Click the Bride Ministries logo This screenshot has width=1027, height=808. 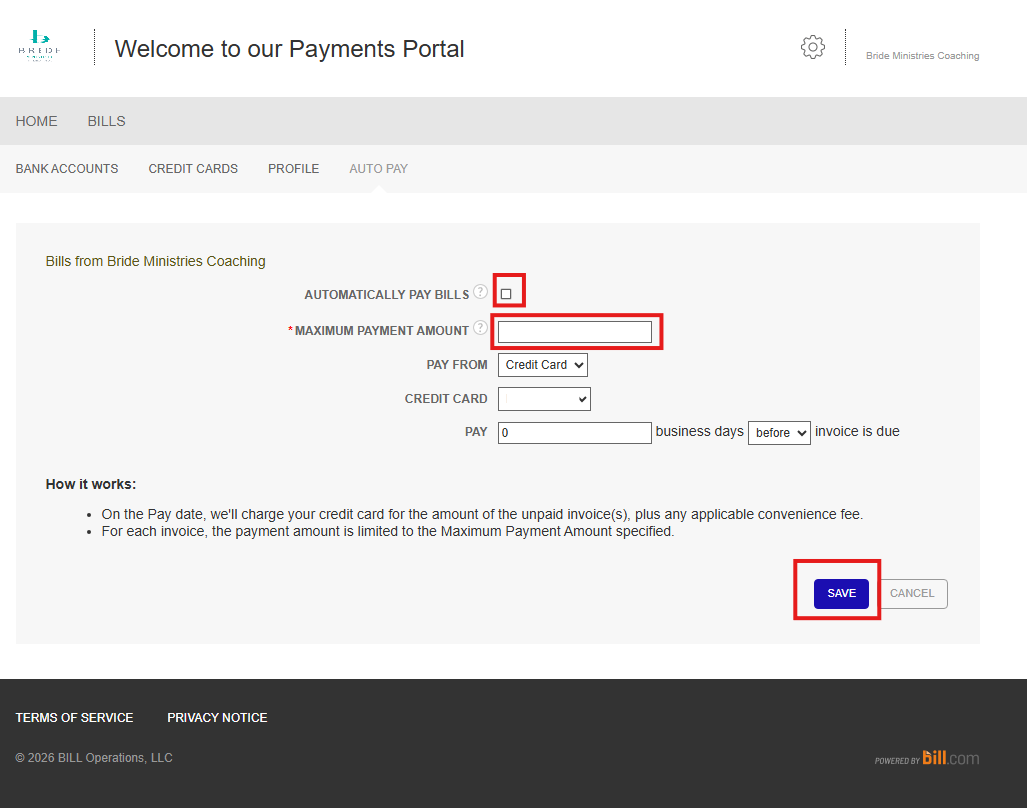(x=39, y=46)
